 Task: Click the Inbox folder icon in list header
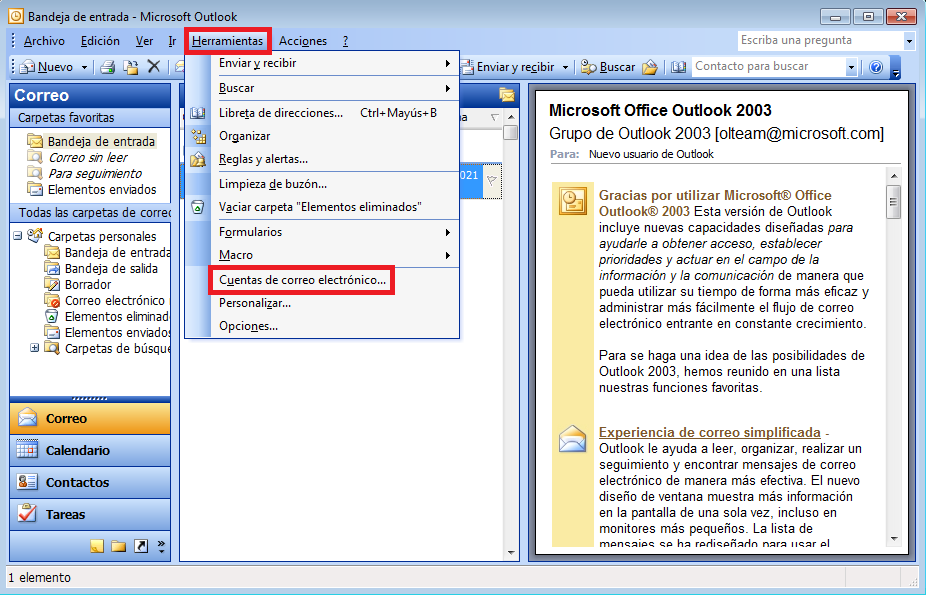507,95
